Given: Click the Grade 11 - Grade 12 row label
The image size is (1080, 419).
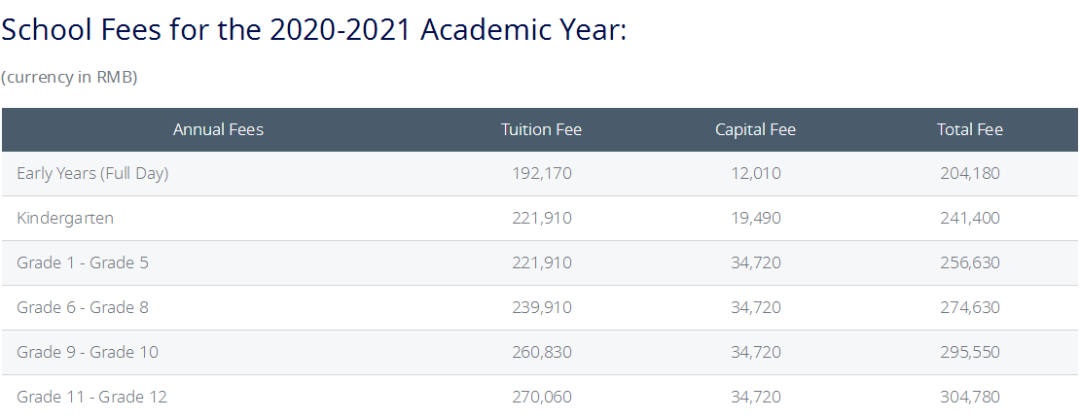Looking at the screenshot, I should click(92, 397).
